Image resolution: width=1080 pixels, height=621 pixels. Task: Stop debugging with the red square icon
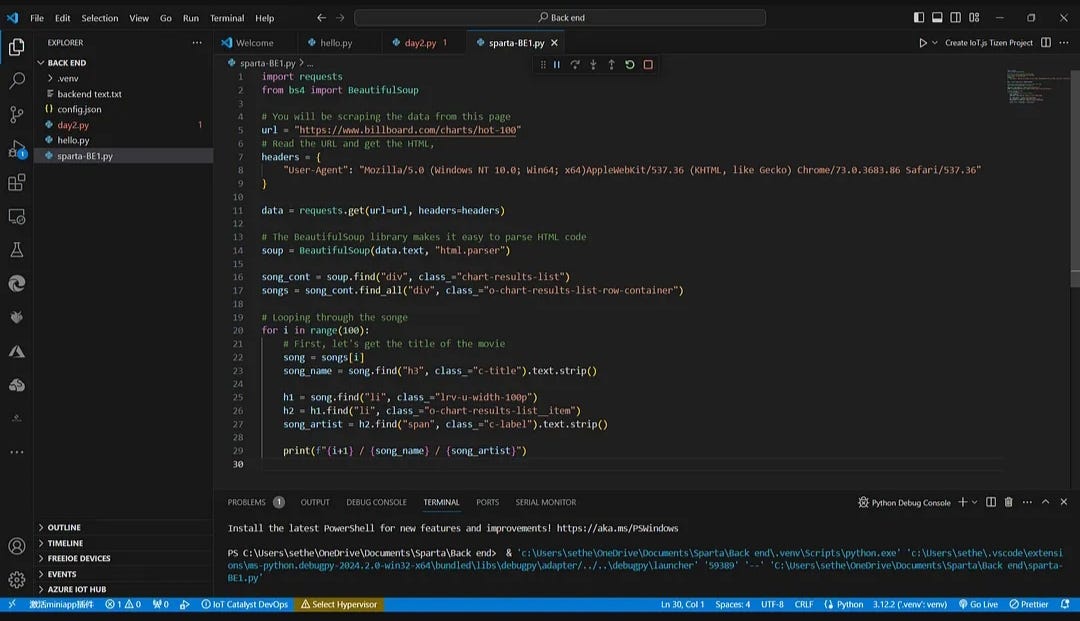pyautogui.click(x=647, y=64)
